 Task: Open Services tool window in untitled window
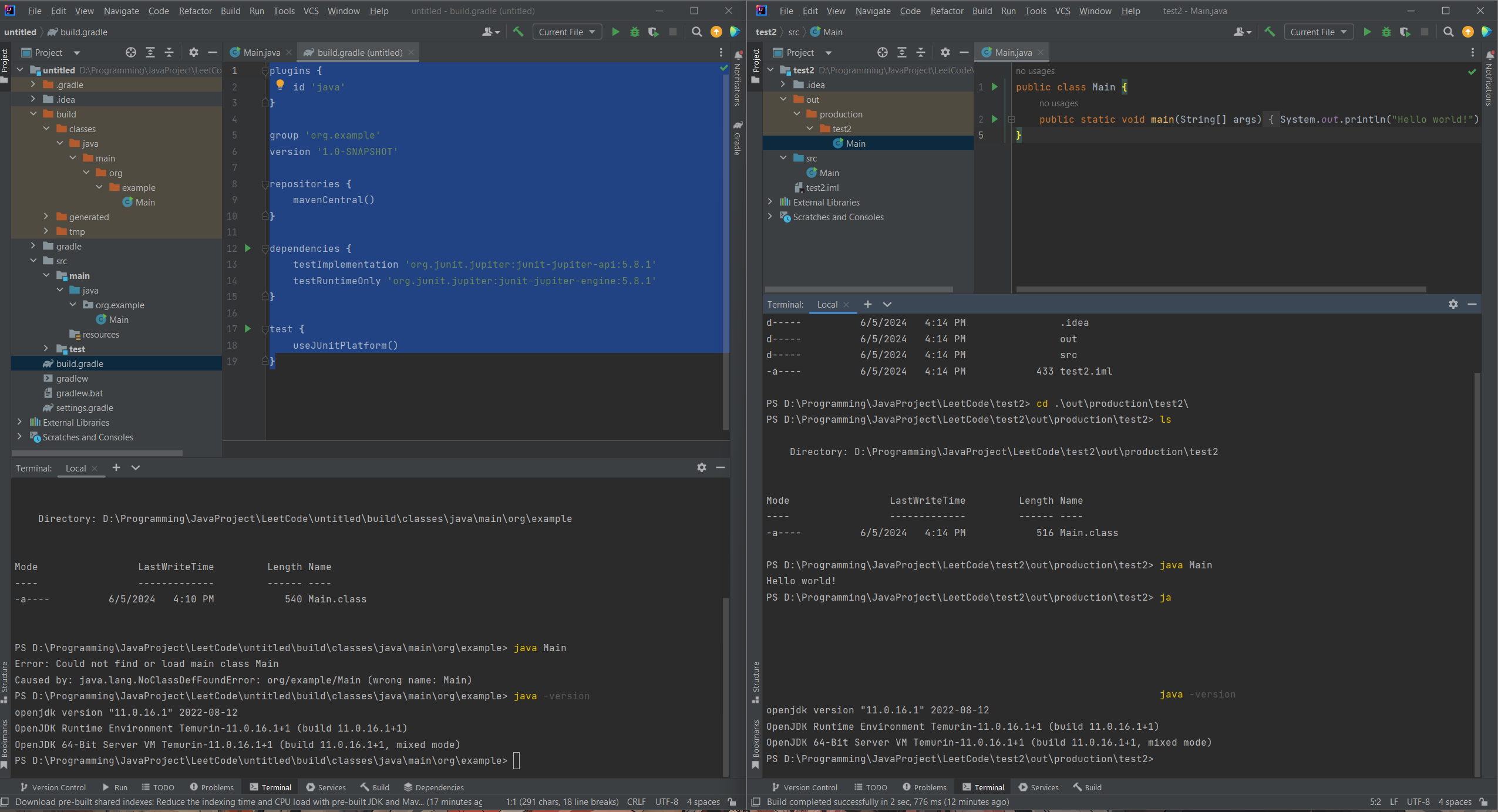click(x=326, y=787)
